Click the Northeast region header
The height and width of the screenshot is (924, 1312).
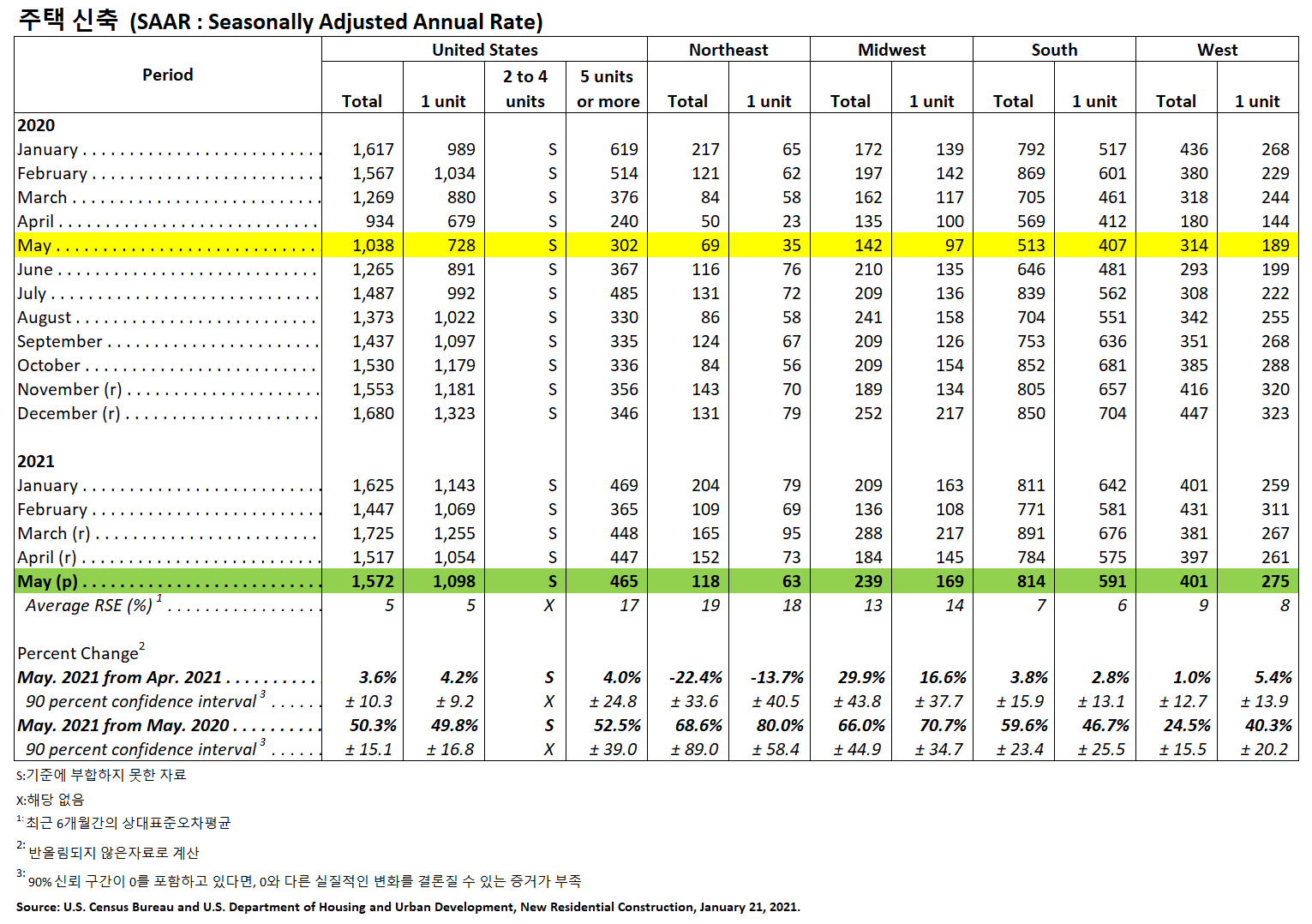click(728, 50)
